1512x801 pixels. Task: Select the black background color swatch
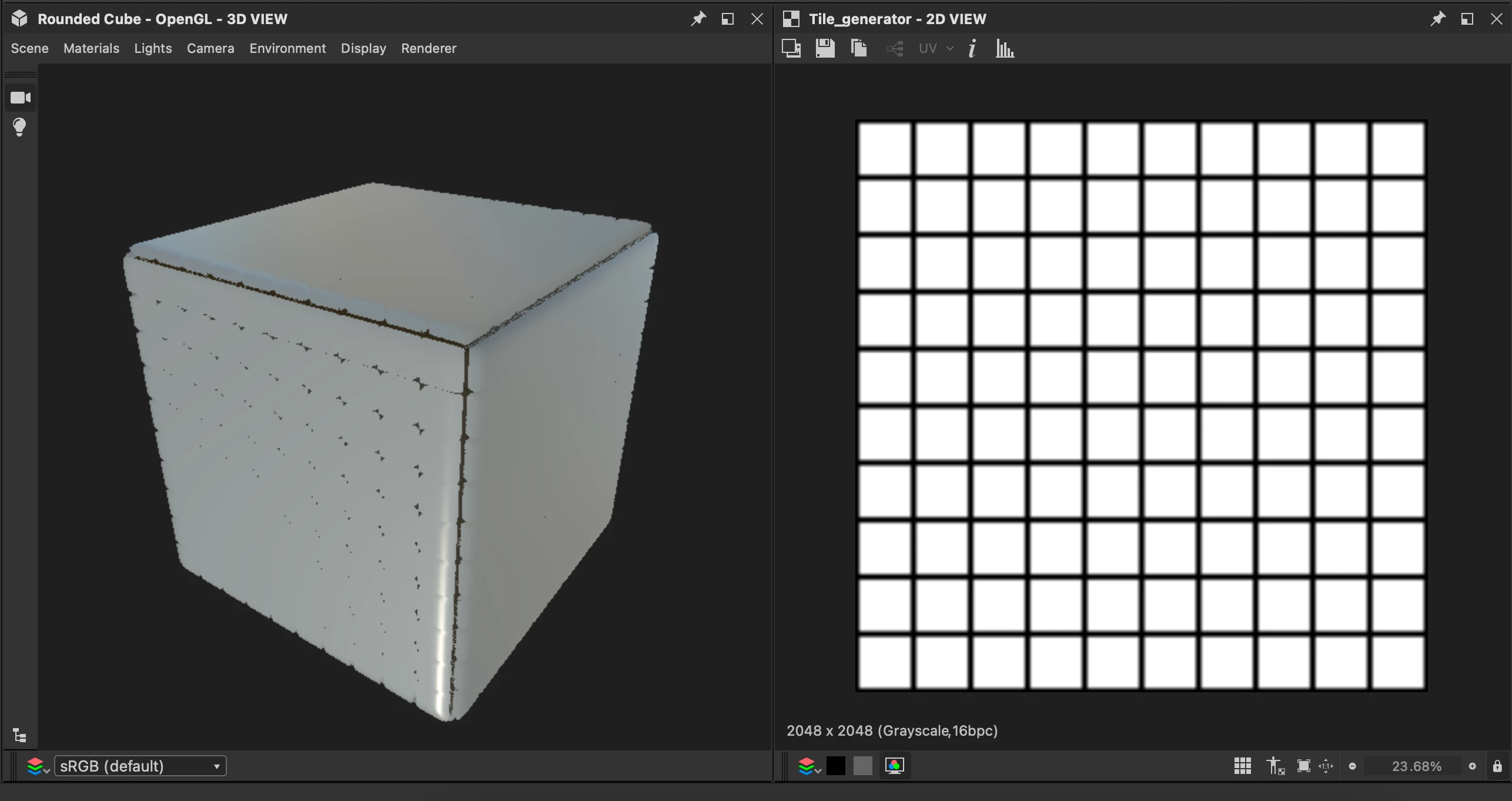pyautogui.click(x=835, y=766)
